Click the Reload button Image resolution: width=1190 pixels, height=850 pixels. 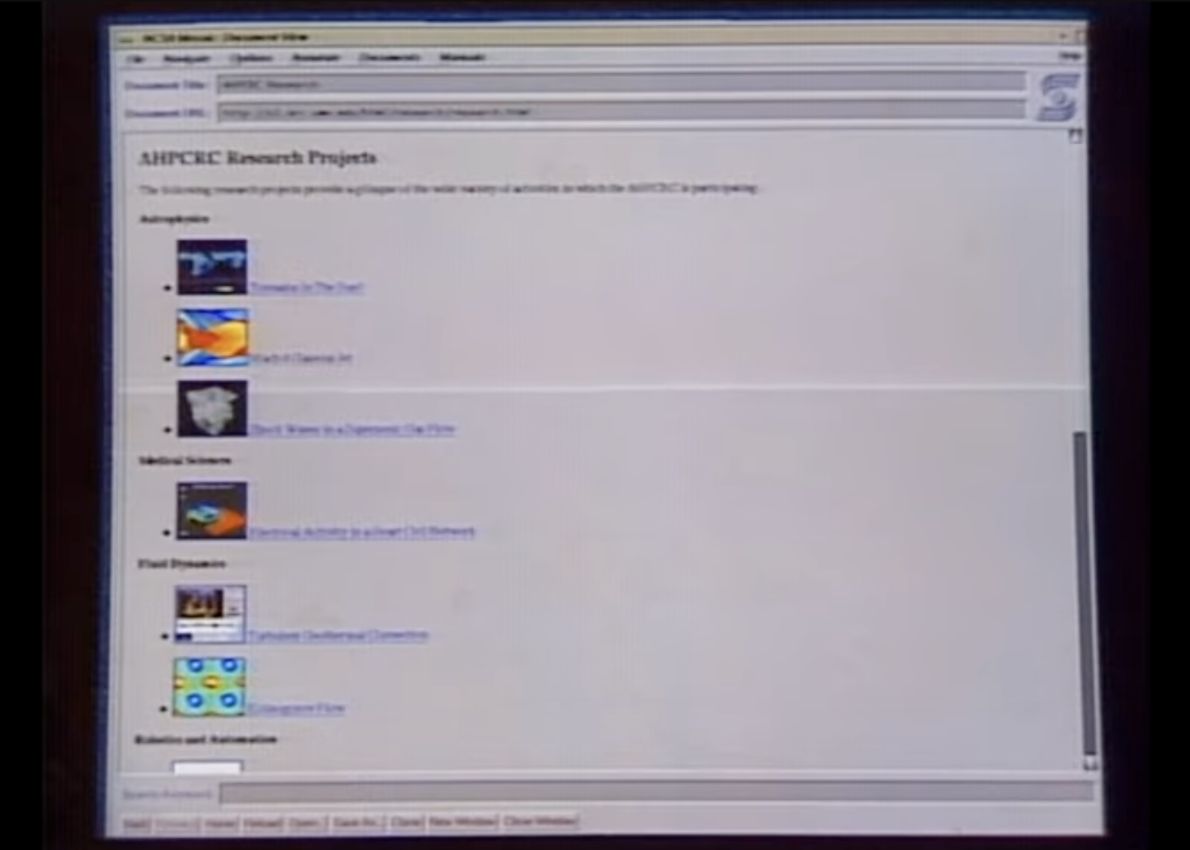263,823
